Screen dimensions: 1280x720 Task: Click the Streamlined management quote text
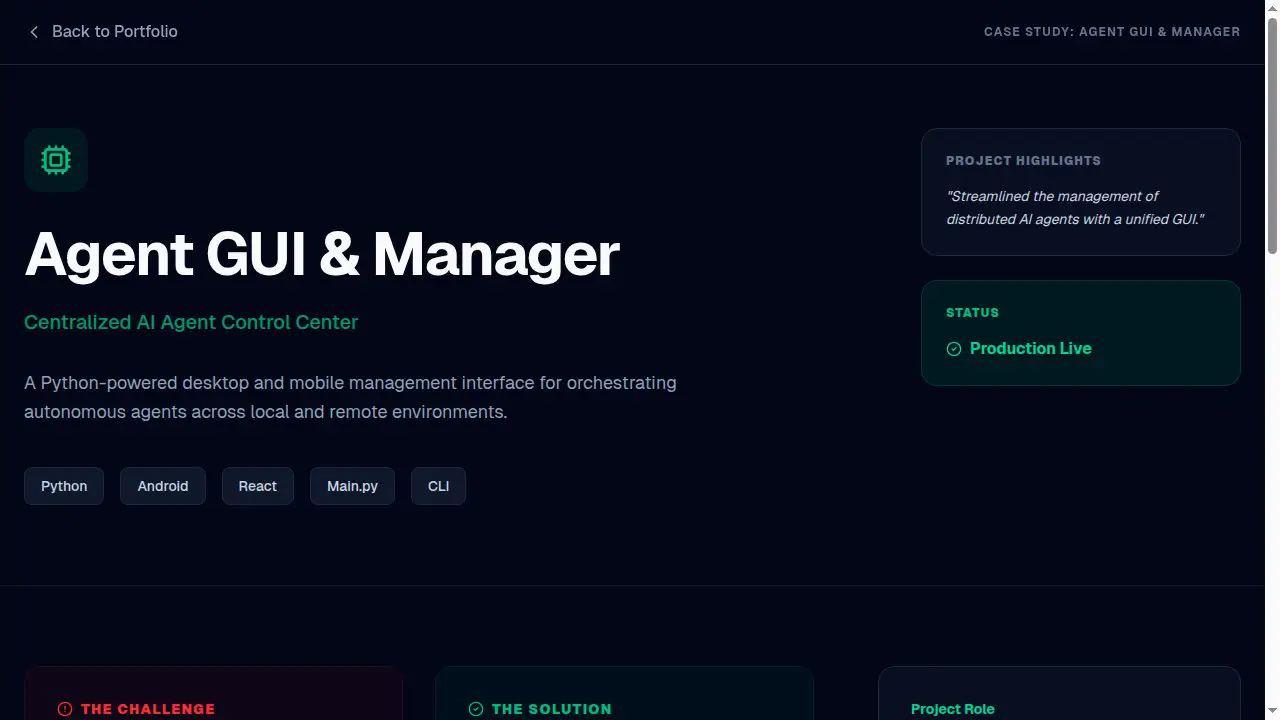pyautogui.click(x=1075, y=208)
